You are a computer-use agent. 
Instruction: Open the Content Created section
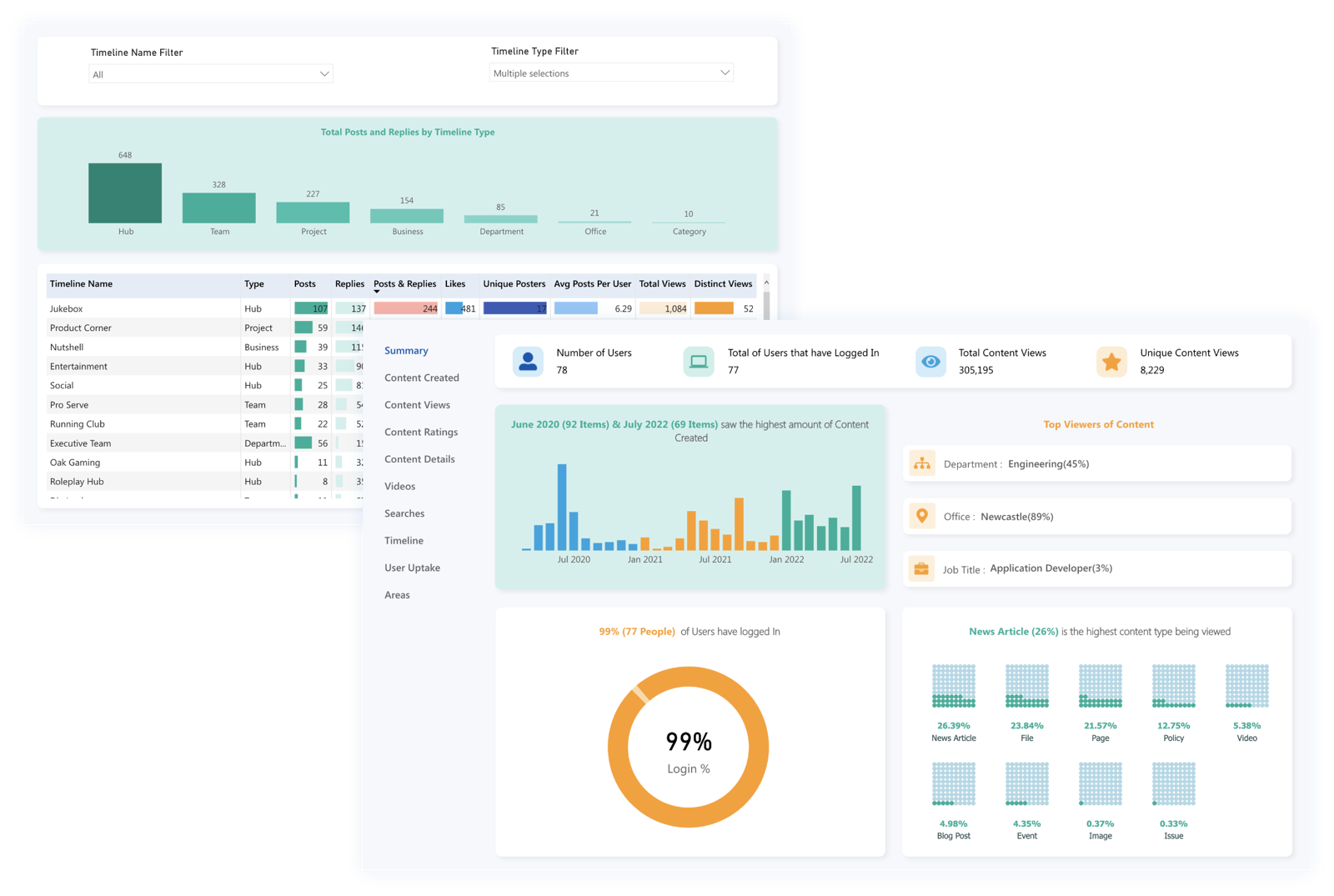coord(422,378)
